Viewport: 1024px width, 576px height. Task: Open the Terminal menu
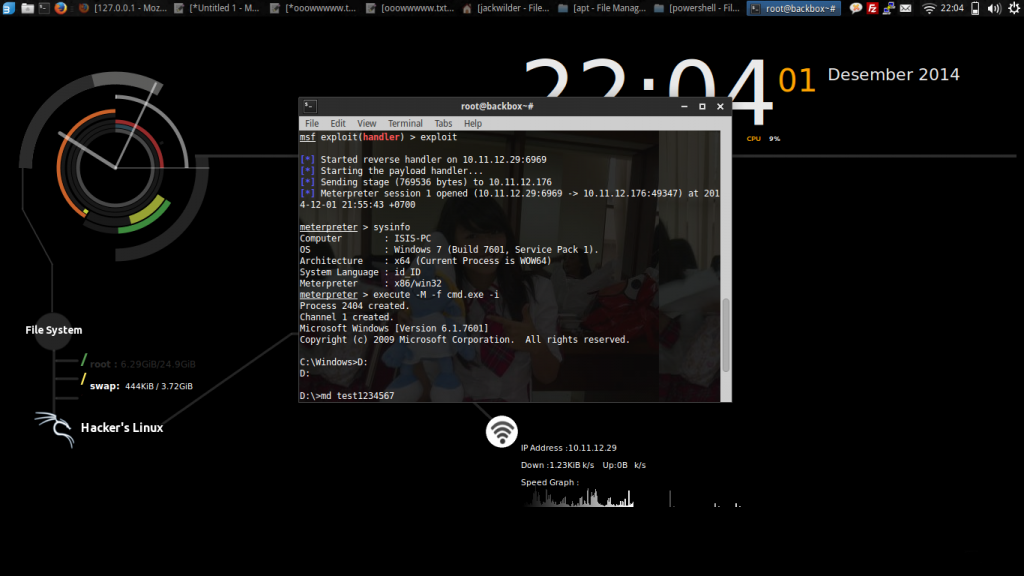pos(405,123)
